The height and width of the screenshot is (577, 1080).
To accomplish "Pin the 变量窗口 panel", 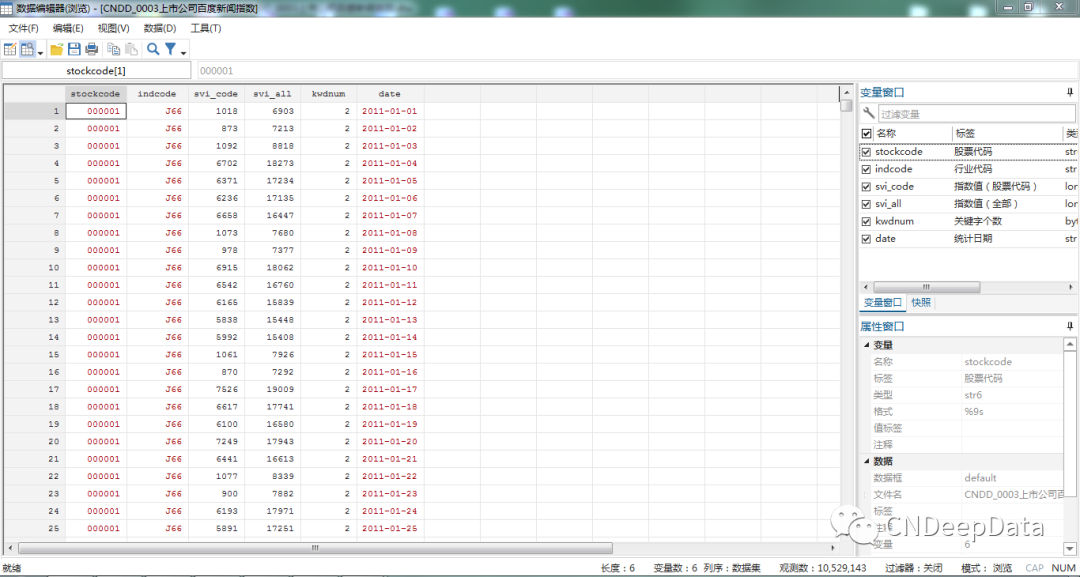I will coord(1070,92).
